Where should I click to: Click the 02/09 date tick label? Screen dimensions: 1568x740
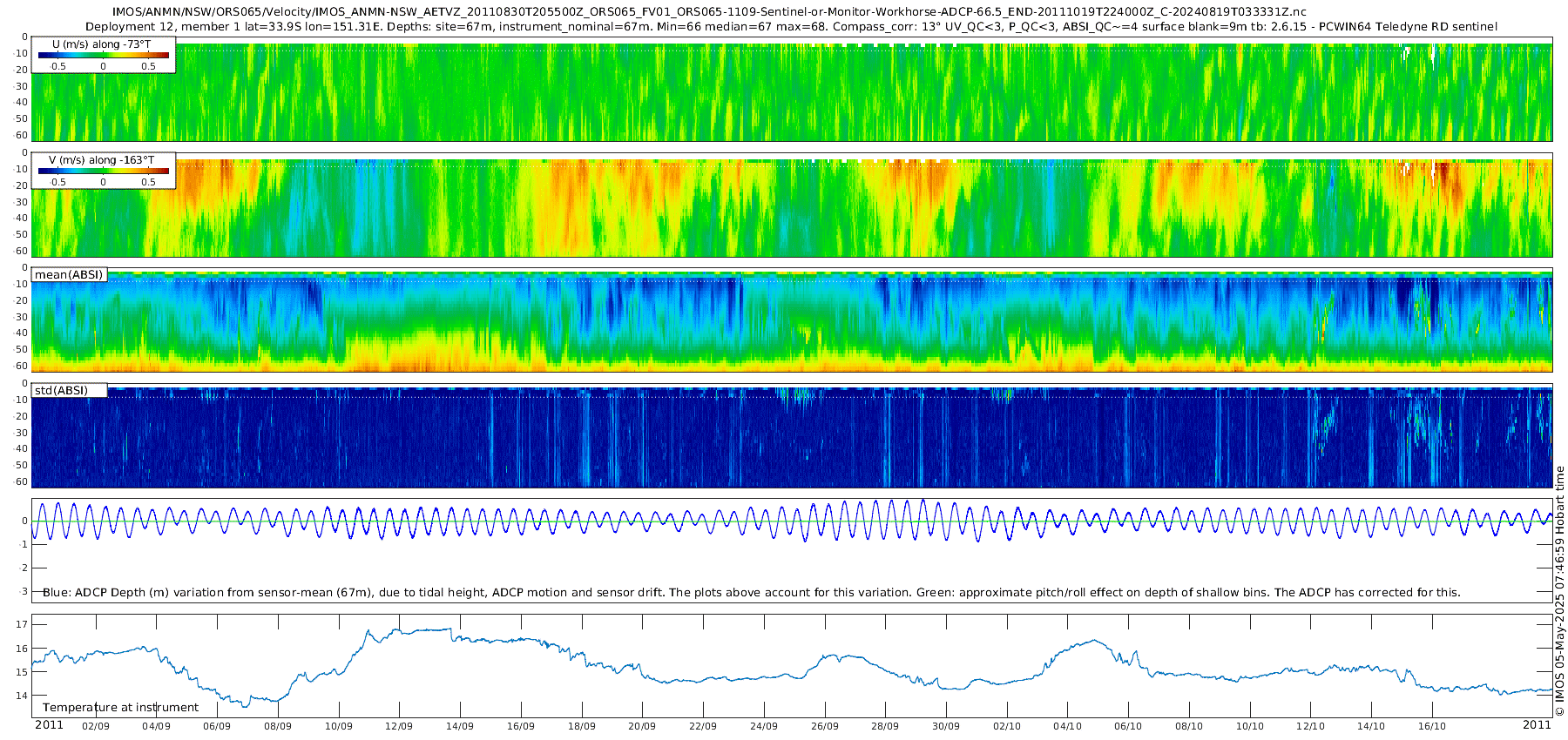pos(96,726)
